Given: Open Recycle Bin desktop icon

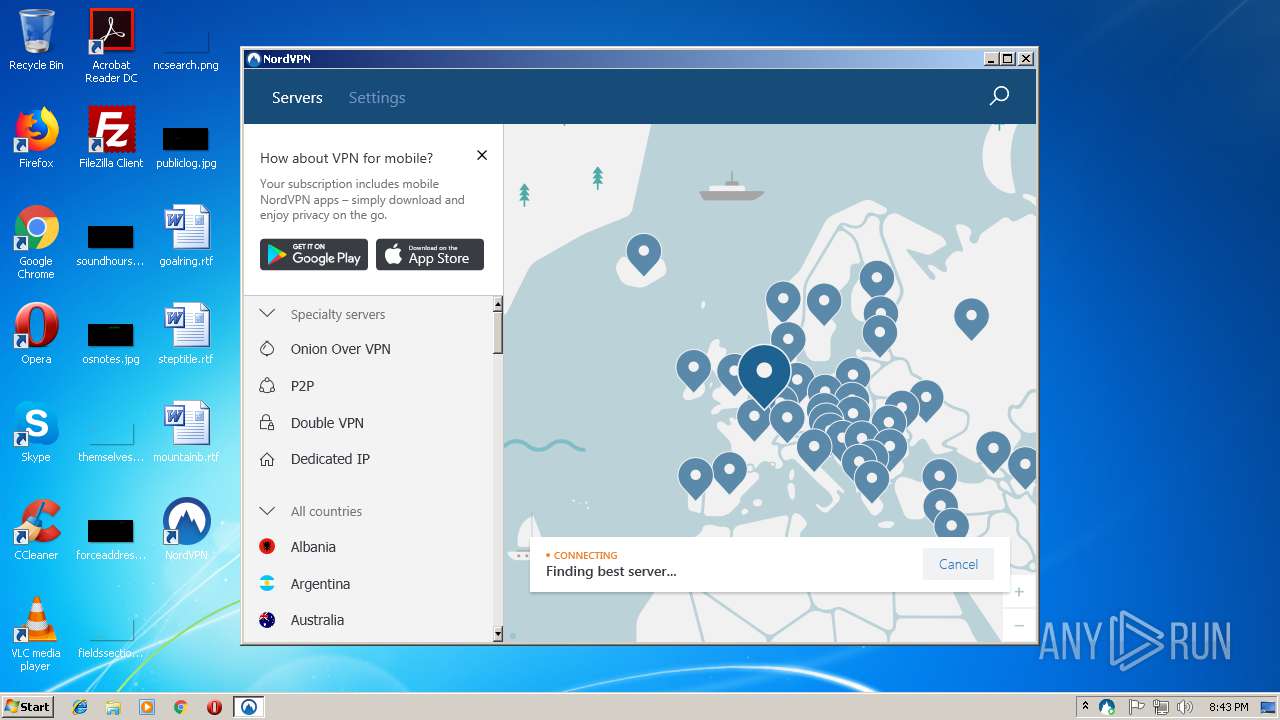Looking at the screenshot, I should [x=36, y=40].
